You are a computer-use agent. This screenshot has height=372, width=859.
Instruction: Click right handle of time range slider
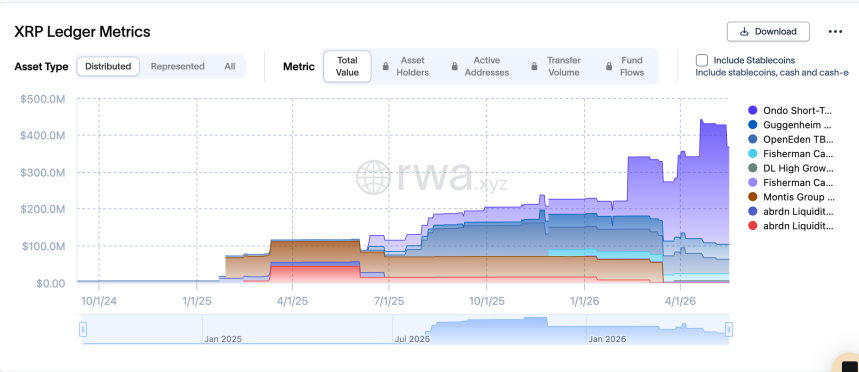[x=729, y=329]
